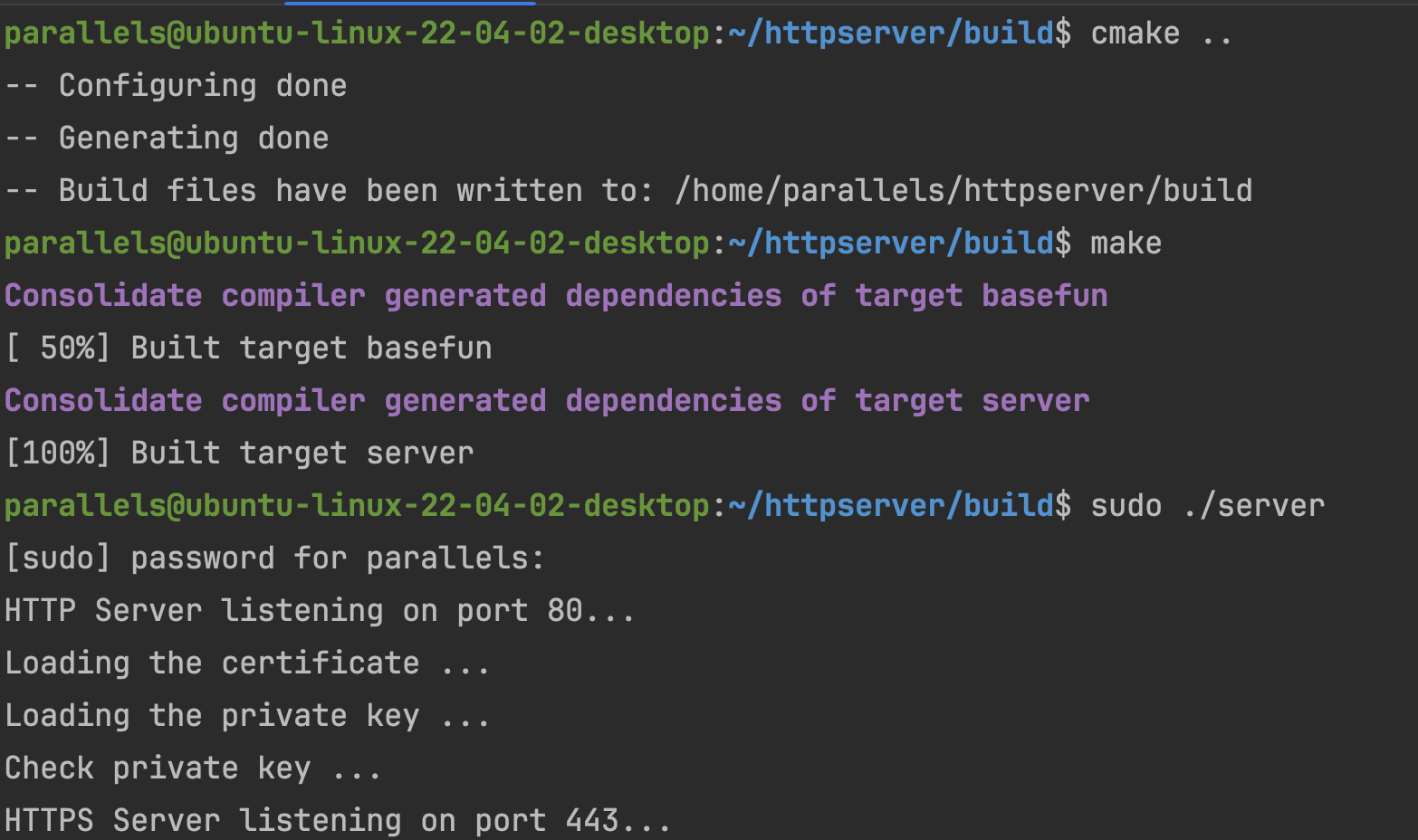Select the Built target basefun line
The image size is (1418, 840).
pos(311,348)
